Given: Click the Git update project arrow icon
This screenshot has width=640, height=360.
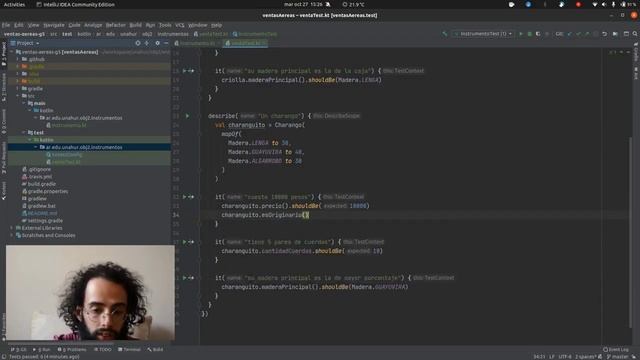Looking at the screenshot, I should [x=570, y=34].
